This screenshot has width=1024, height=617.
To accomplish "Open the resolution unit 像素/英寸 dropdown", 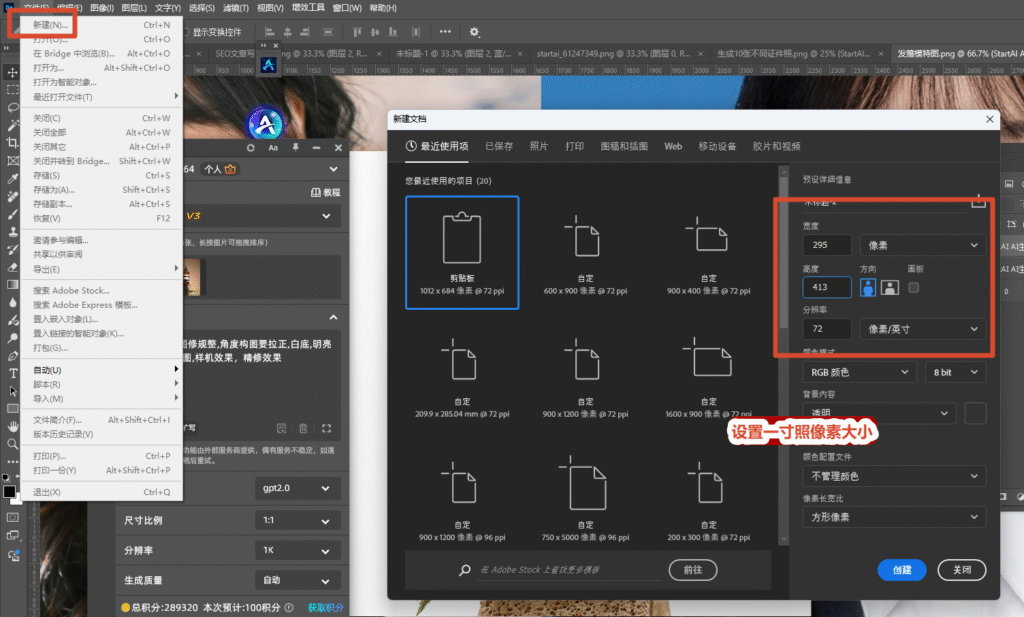I will (x=922, y=329).
